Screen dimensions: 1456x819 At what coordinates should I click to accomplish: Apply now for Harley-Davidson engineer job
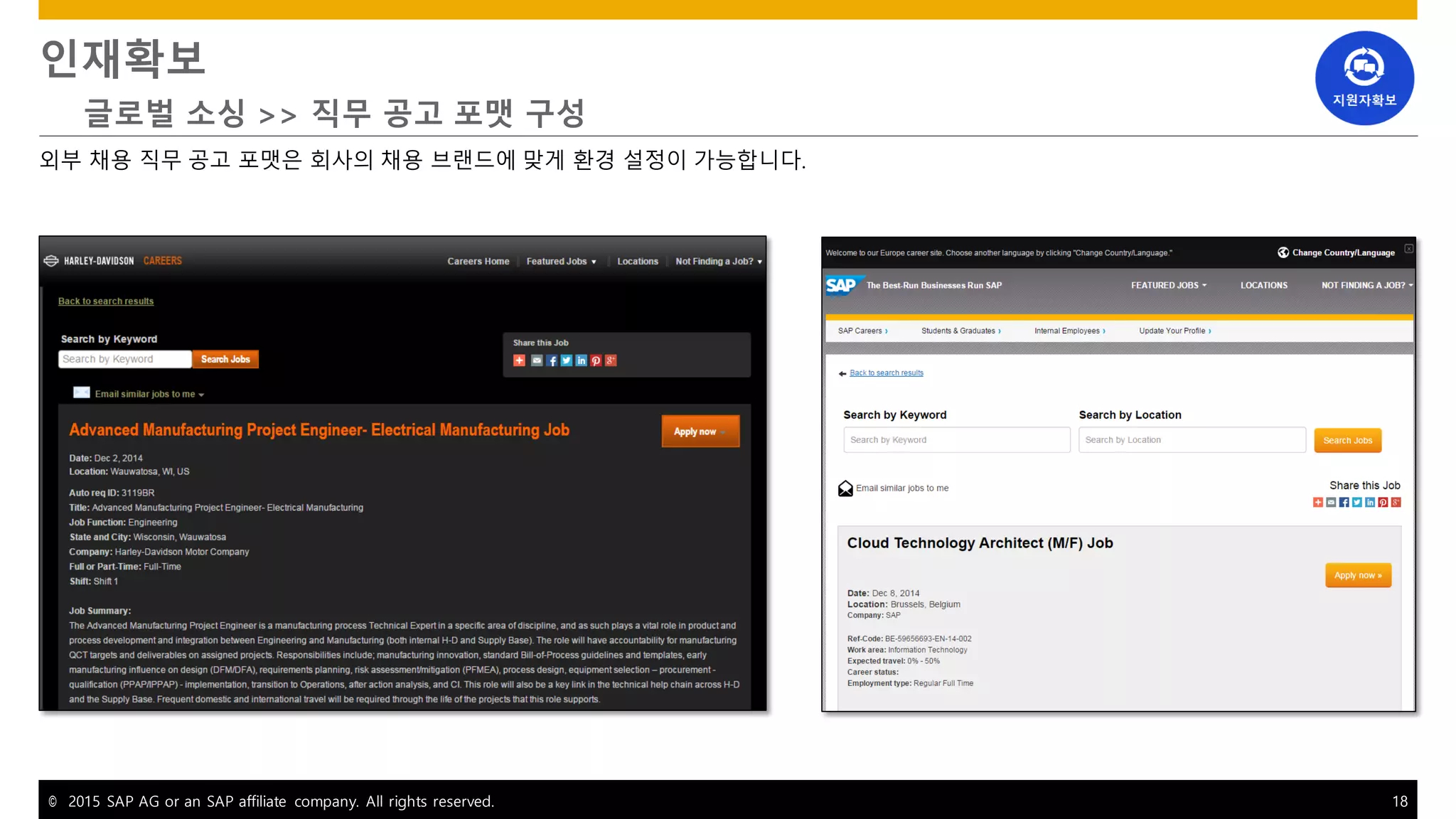tap(700, 432)
